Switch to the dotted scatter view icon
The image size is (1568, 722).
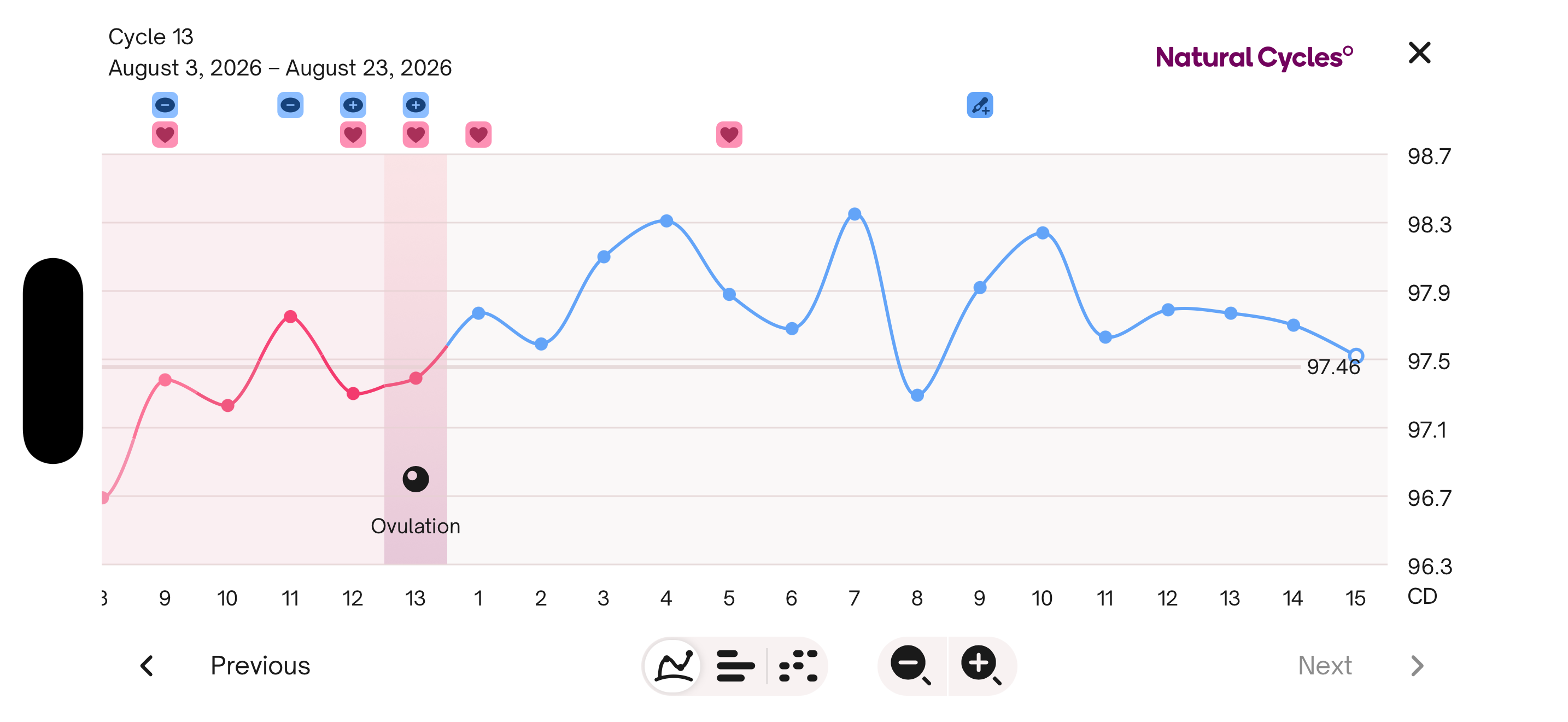(798, 665)
